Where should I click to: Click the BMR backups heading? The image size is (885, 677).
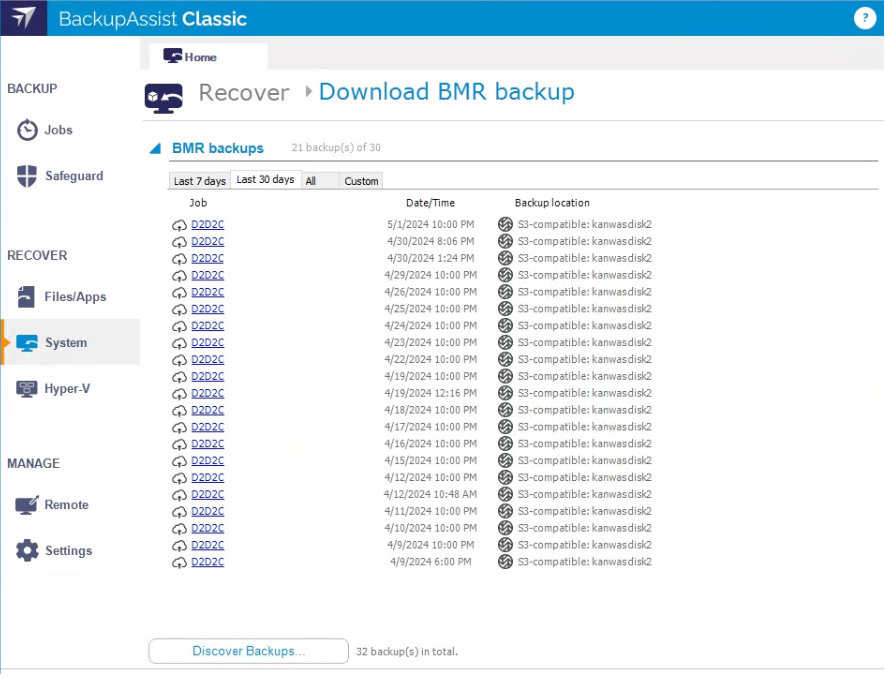[218, 148]
